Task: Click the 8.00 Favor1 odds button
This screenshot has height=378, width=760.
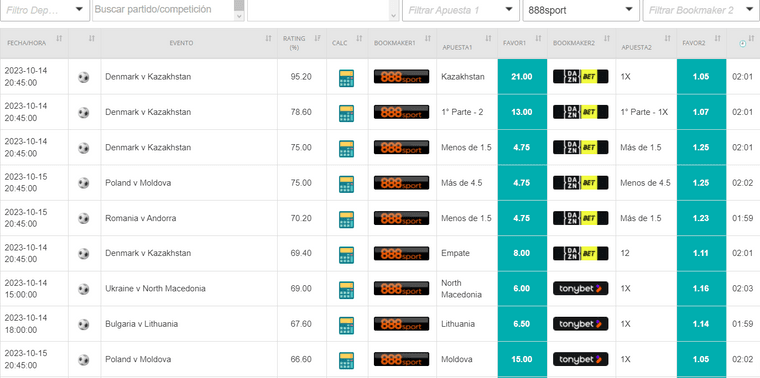Action: (x=522, y=253)
